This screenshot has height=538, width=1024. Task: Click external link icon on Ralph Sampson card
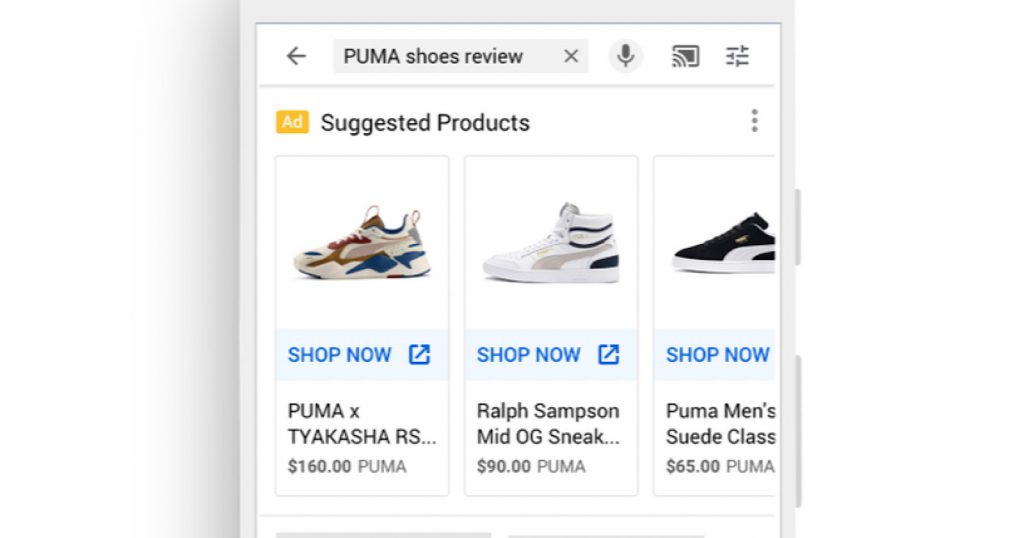click(x=608, y=354)
